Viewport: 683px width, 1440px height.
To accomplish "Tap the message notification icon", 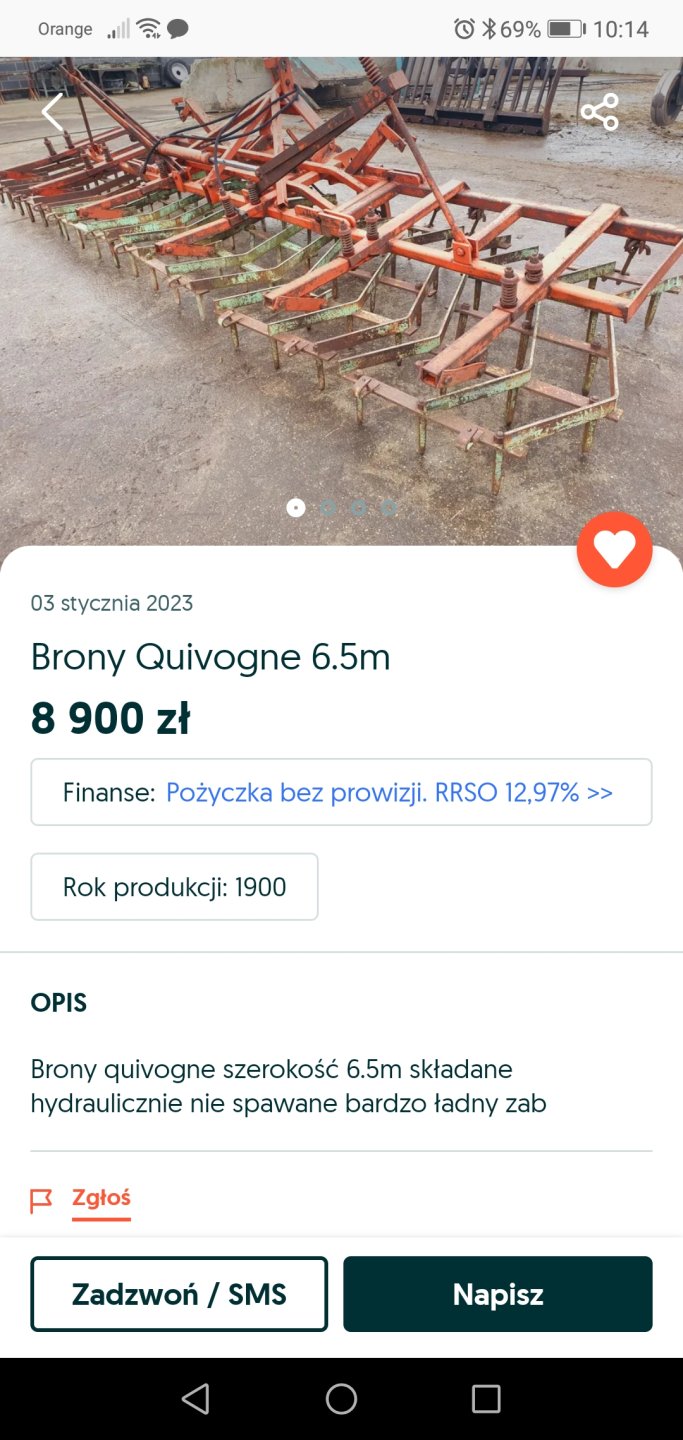I will pos(178,29).
